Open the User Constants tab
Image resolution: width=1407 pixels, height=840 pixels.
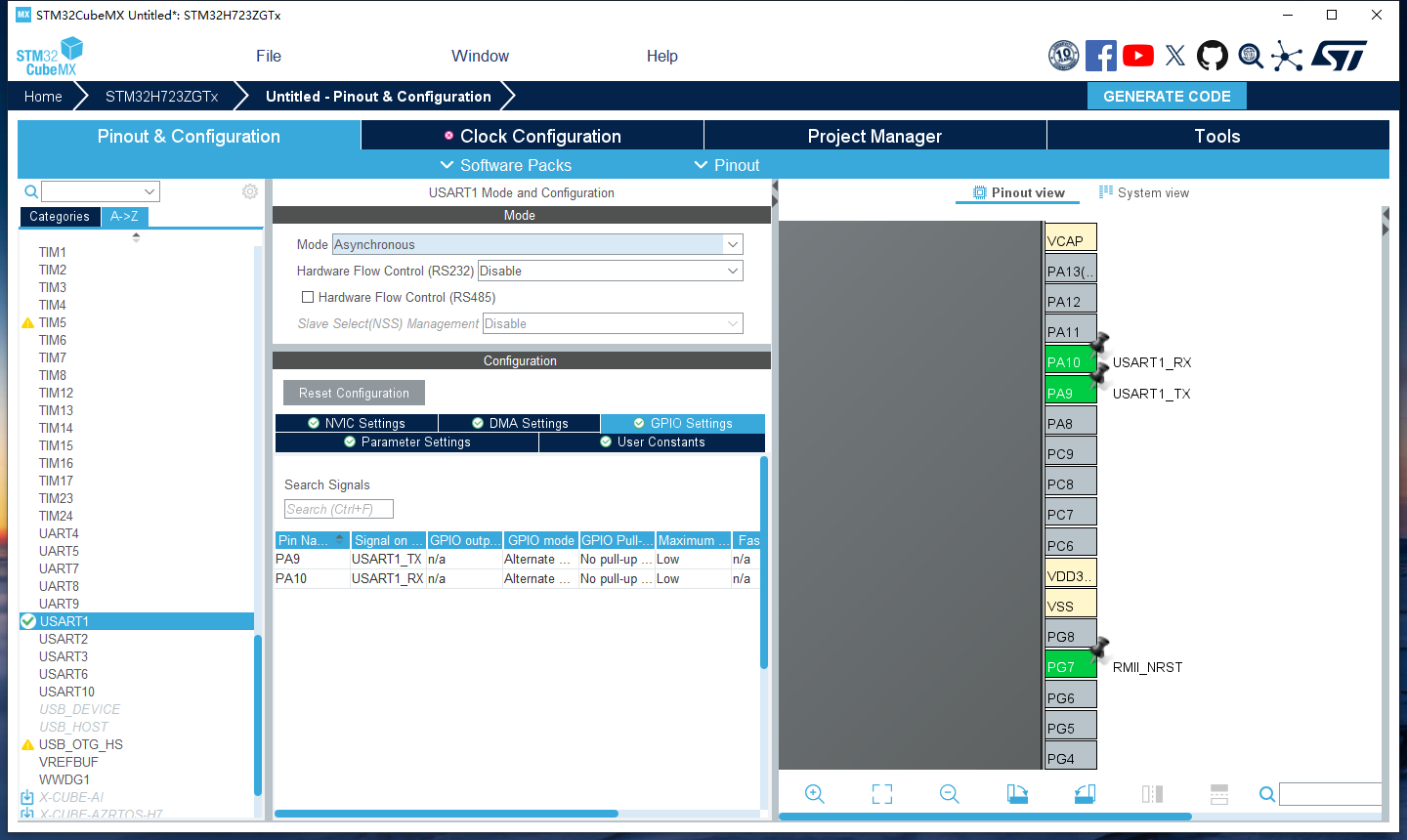click(x=652, y=441)
